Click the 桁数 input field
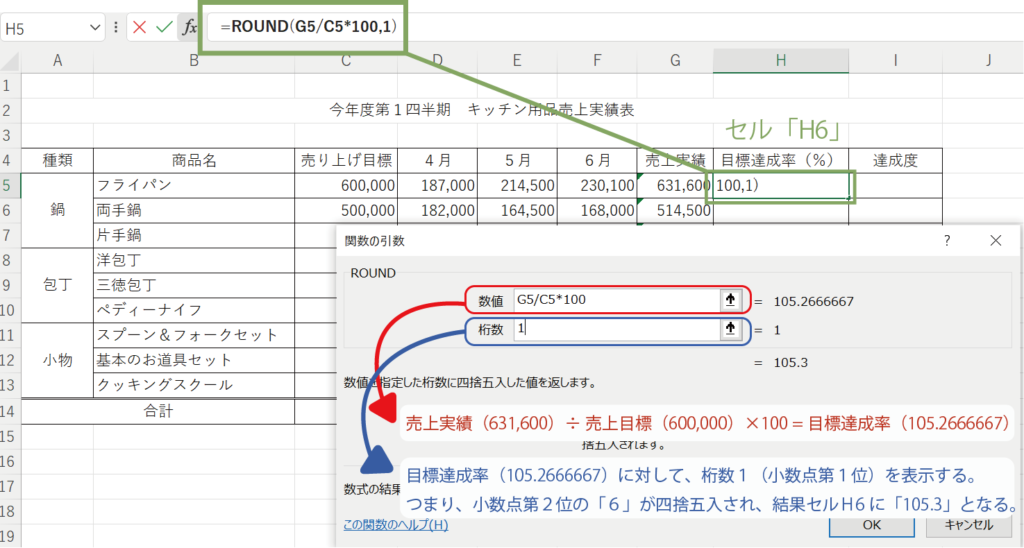 [x=615, y=329]
